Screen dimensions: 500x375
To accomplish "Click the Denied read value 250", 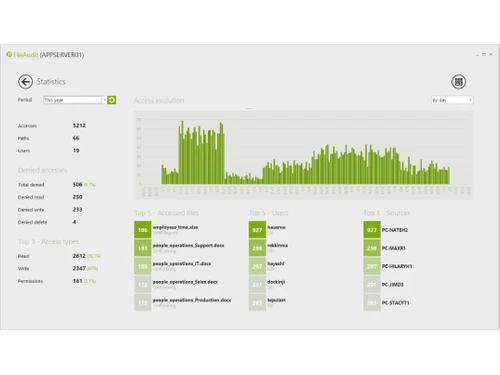I will (77, 197).
